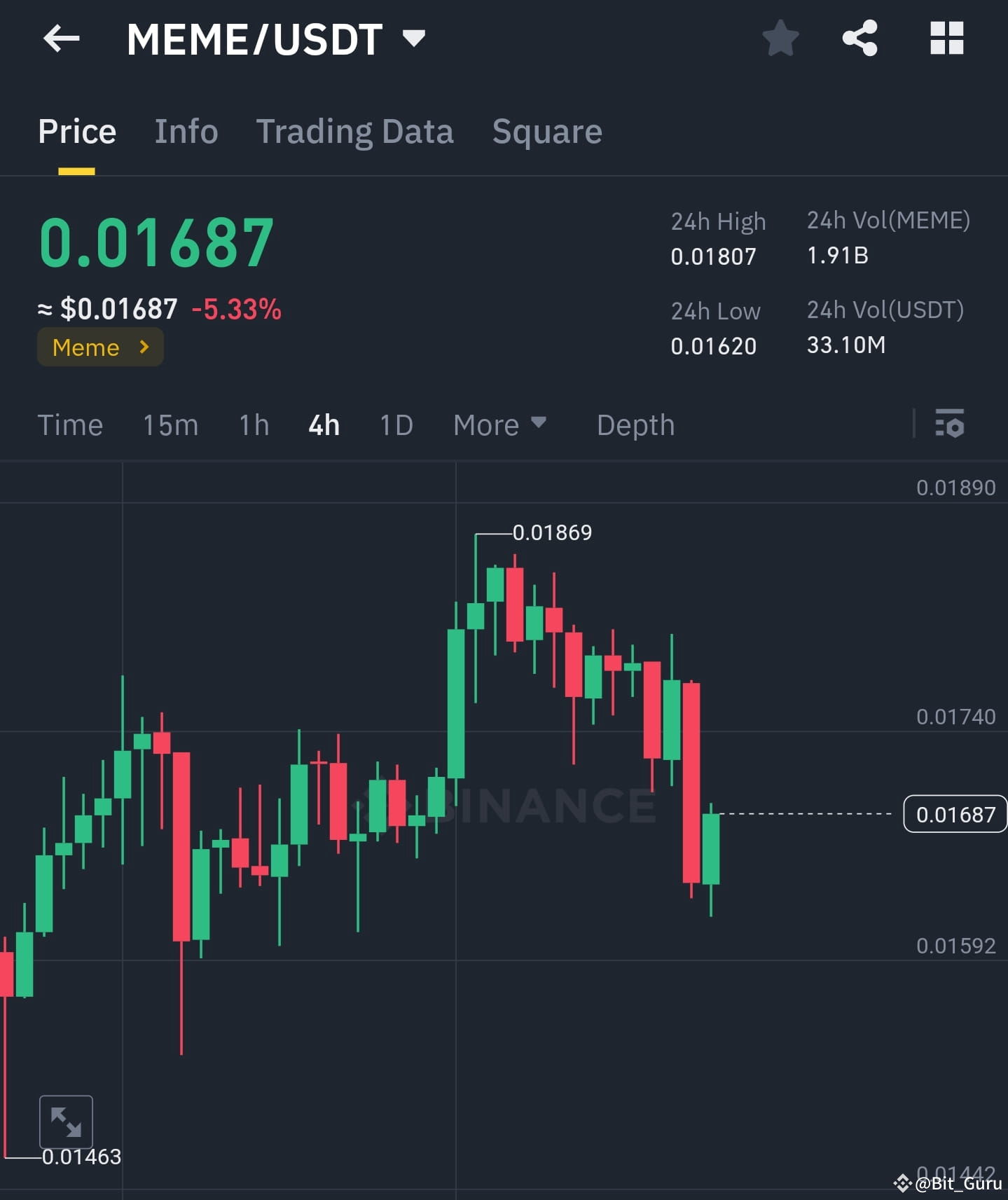This screenshot has height=1200, width=1008.
Task: Select the Depth view
Action: coord(635,425)
